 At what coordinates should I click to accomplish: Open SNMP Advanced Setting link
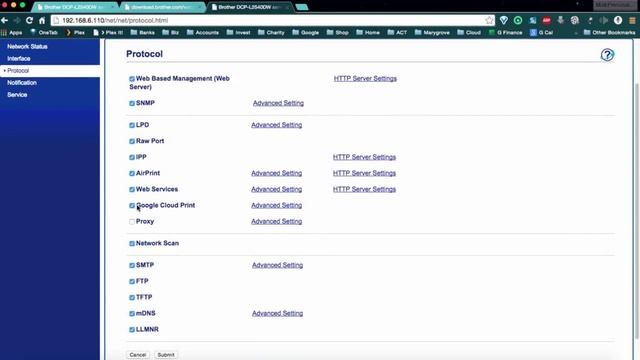278,103
